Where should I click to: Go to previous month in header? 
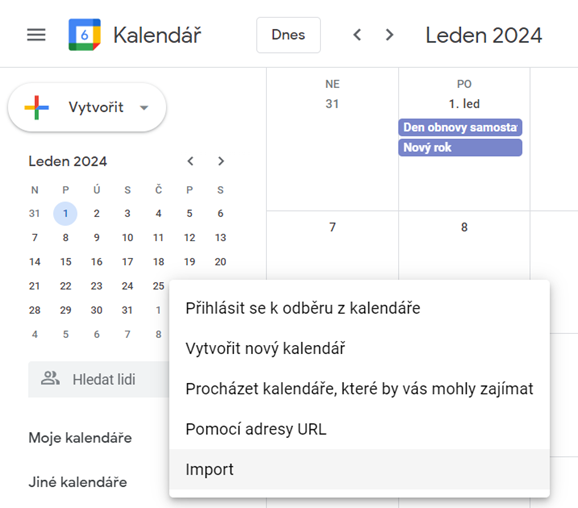tap(357, 35)
